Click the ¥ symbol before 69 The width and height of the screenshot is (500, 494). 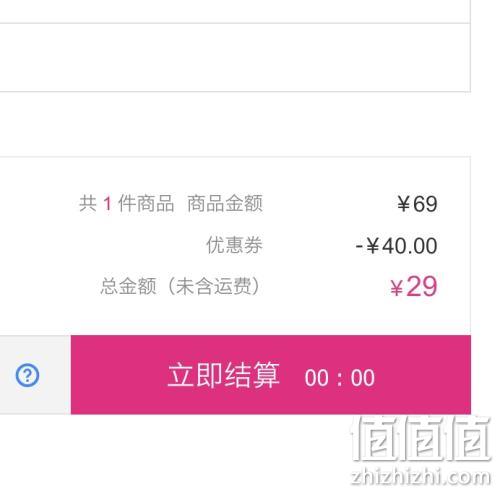(403, 204)
